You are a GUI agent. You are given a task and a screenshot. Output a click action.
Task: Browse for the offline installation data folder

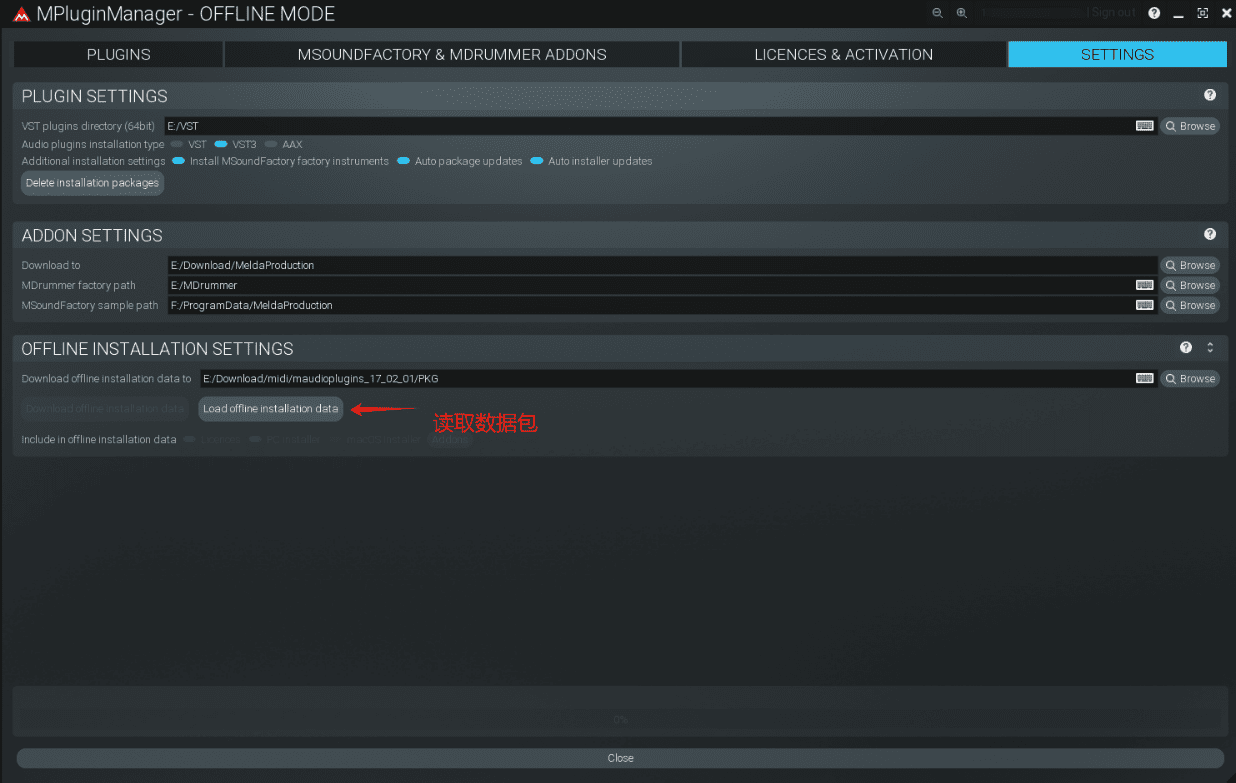1190,378
